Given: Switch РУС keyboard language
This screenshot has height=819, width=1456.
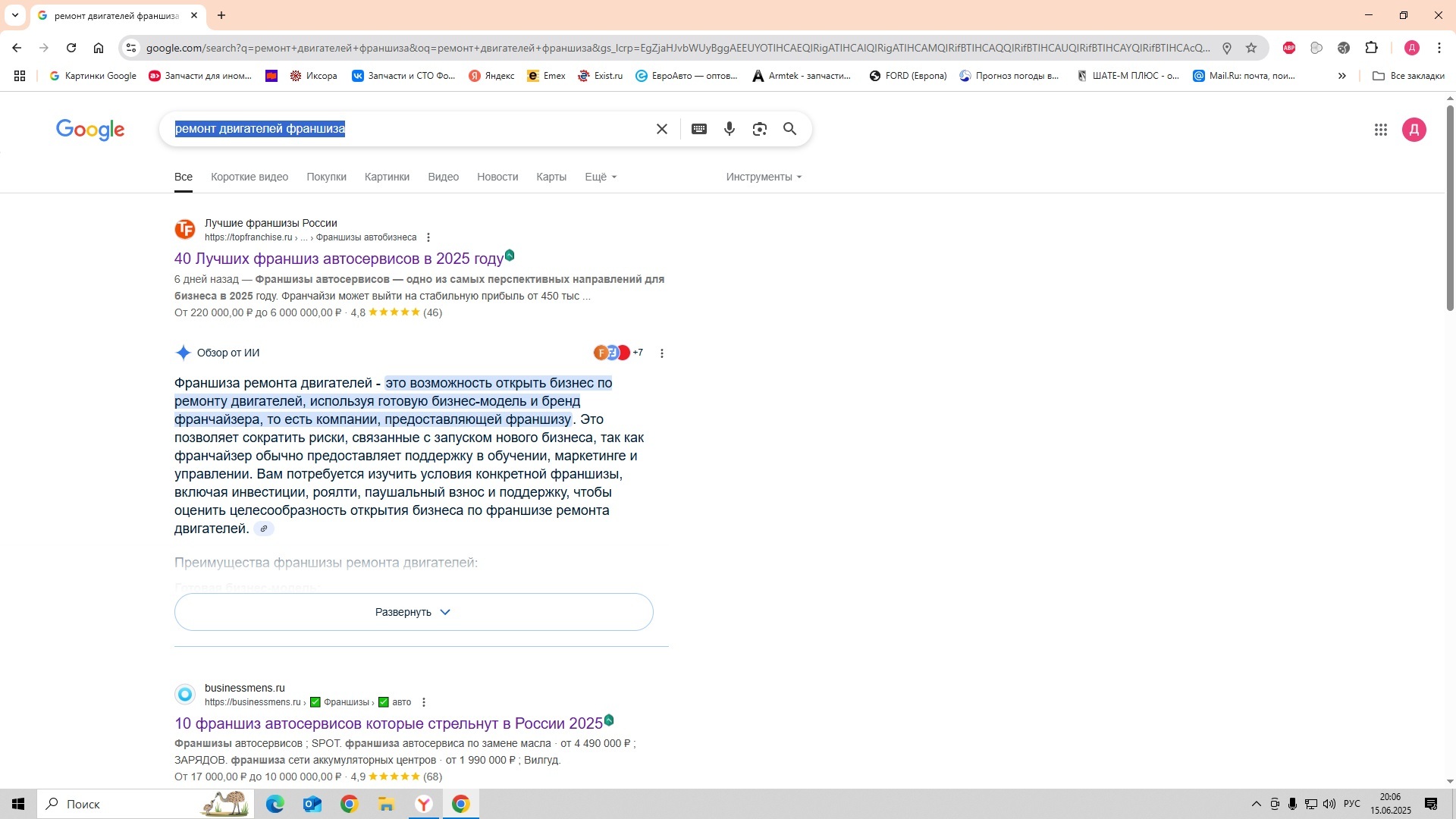Looking at the screenshot, I should [x=1352, y=804].
